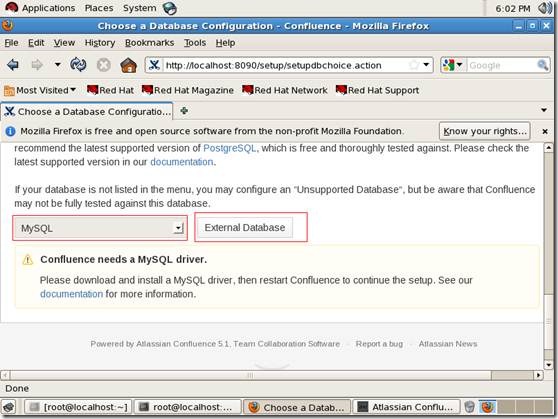Screen dimensions: 558x419
Task: Bookmark this page with the star icon
Action: tap(414, 65)
